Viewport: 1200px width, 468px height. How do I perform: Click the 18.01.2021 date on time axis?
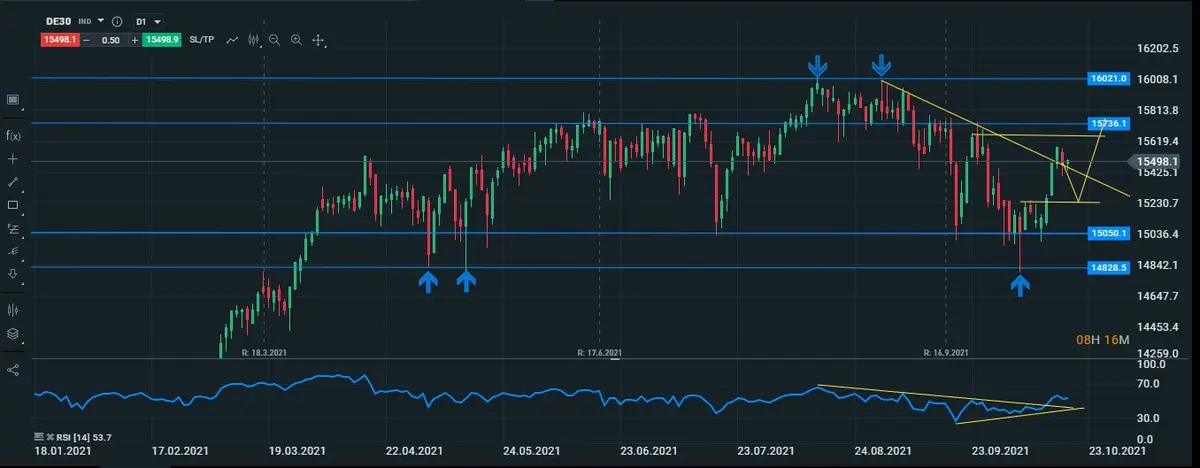(x=63, y=451)
